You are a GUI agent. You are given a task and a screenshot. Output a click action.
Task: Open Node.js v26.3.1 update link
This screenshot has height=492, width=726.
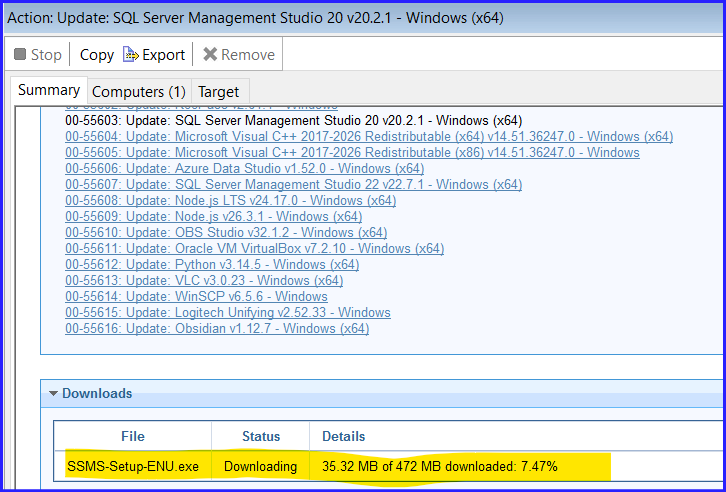coord(213,217)
